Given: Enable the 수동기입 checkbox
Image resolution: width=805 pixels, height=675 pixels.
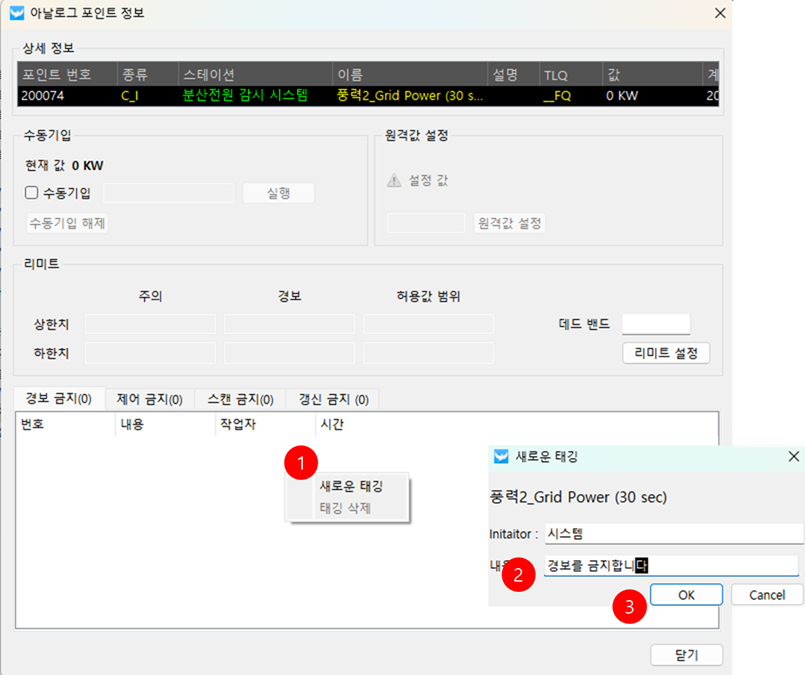Looking at the screenshot, I should (32, 193).
